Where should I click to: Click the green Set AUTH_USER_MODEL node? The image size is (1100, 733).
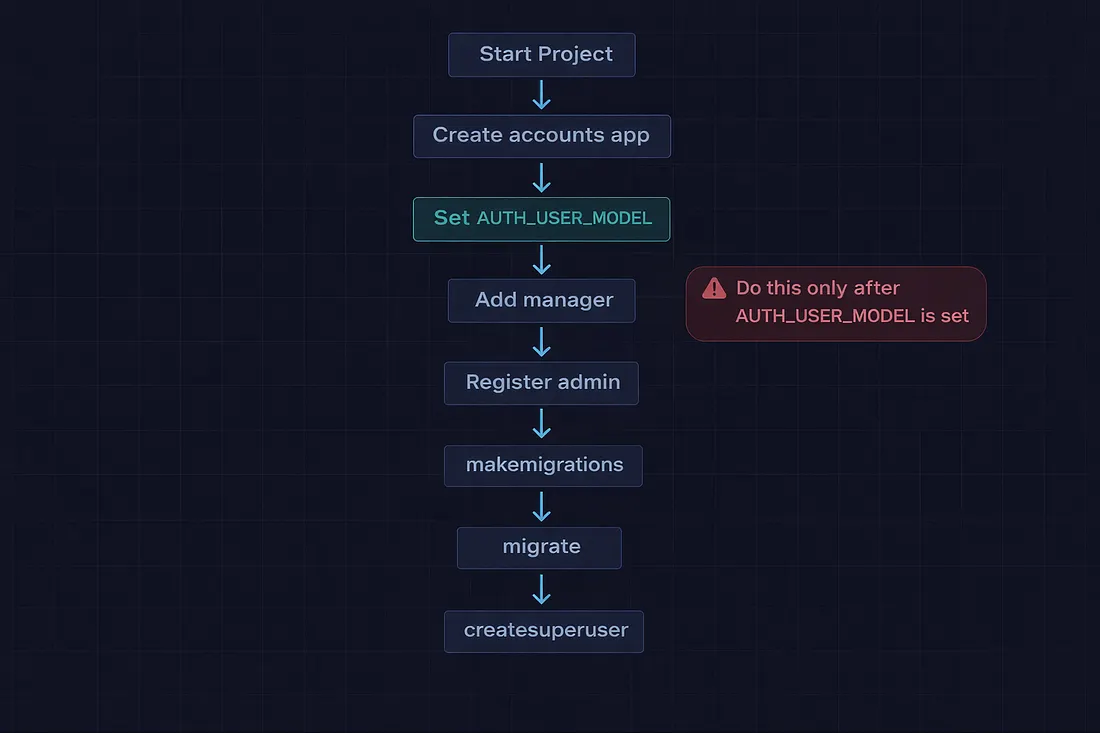point(541,218)
